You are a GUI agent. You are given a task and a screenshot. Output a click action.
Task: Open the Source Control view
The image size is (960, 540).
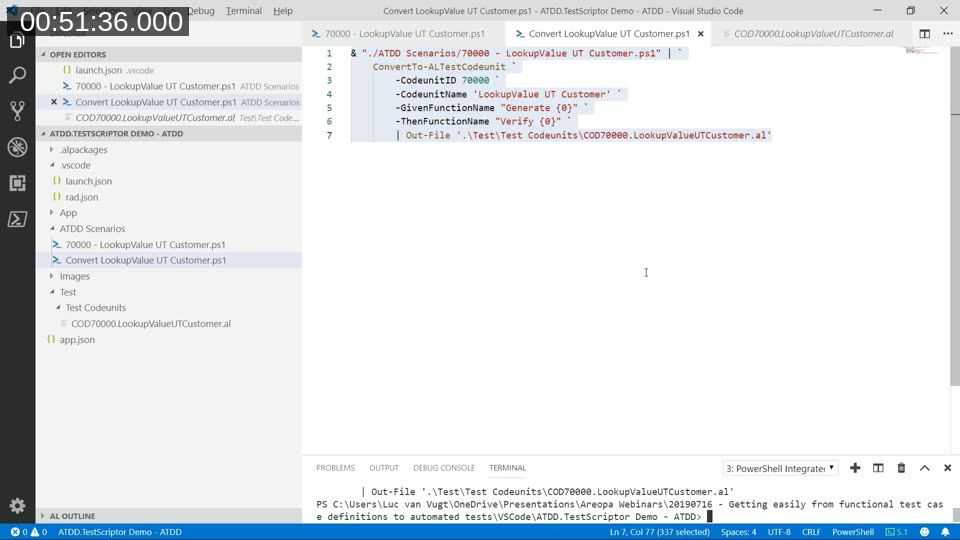click(17, 111)
